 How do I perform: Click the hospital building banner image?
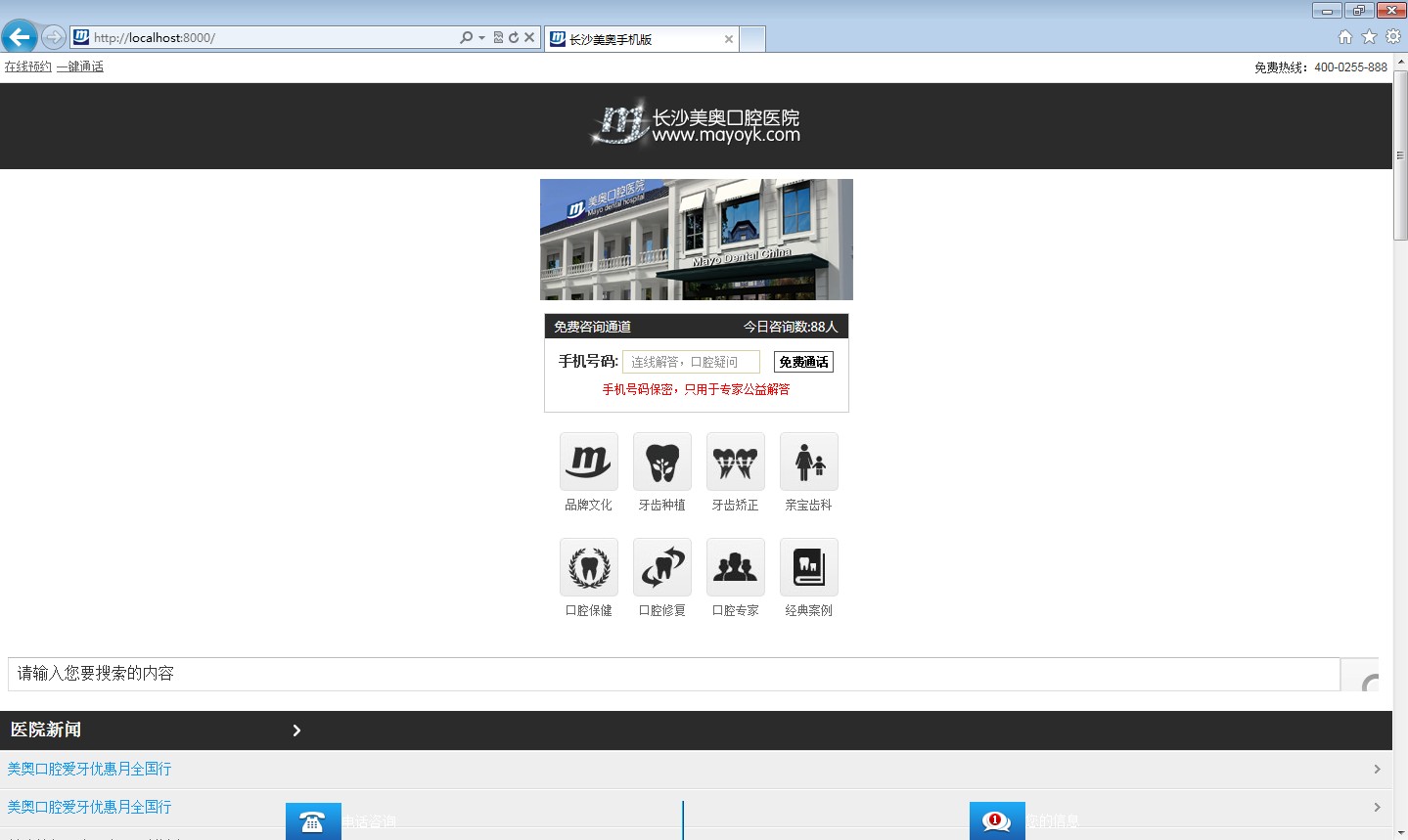(697, 240)
